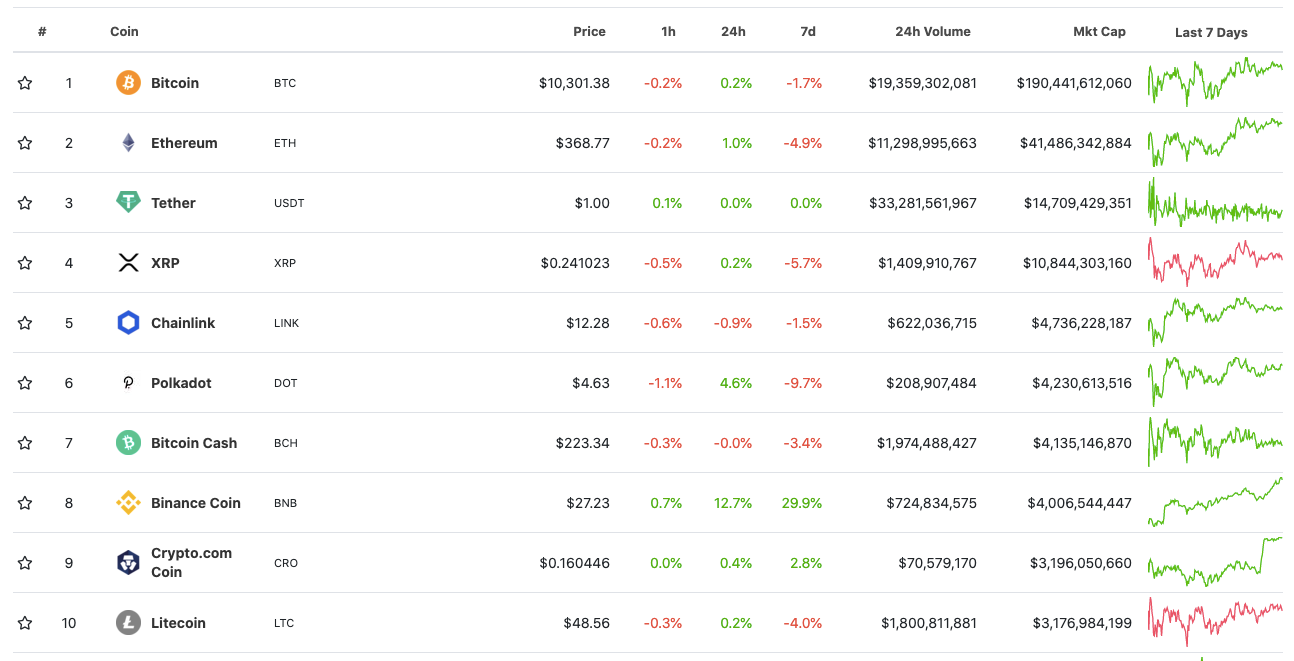Image resolution: width=1294 pixels, height=661 pixels.
Task: Open the Crypto.com Coin page link
Action: click(x=191, y=563)
